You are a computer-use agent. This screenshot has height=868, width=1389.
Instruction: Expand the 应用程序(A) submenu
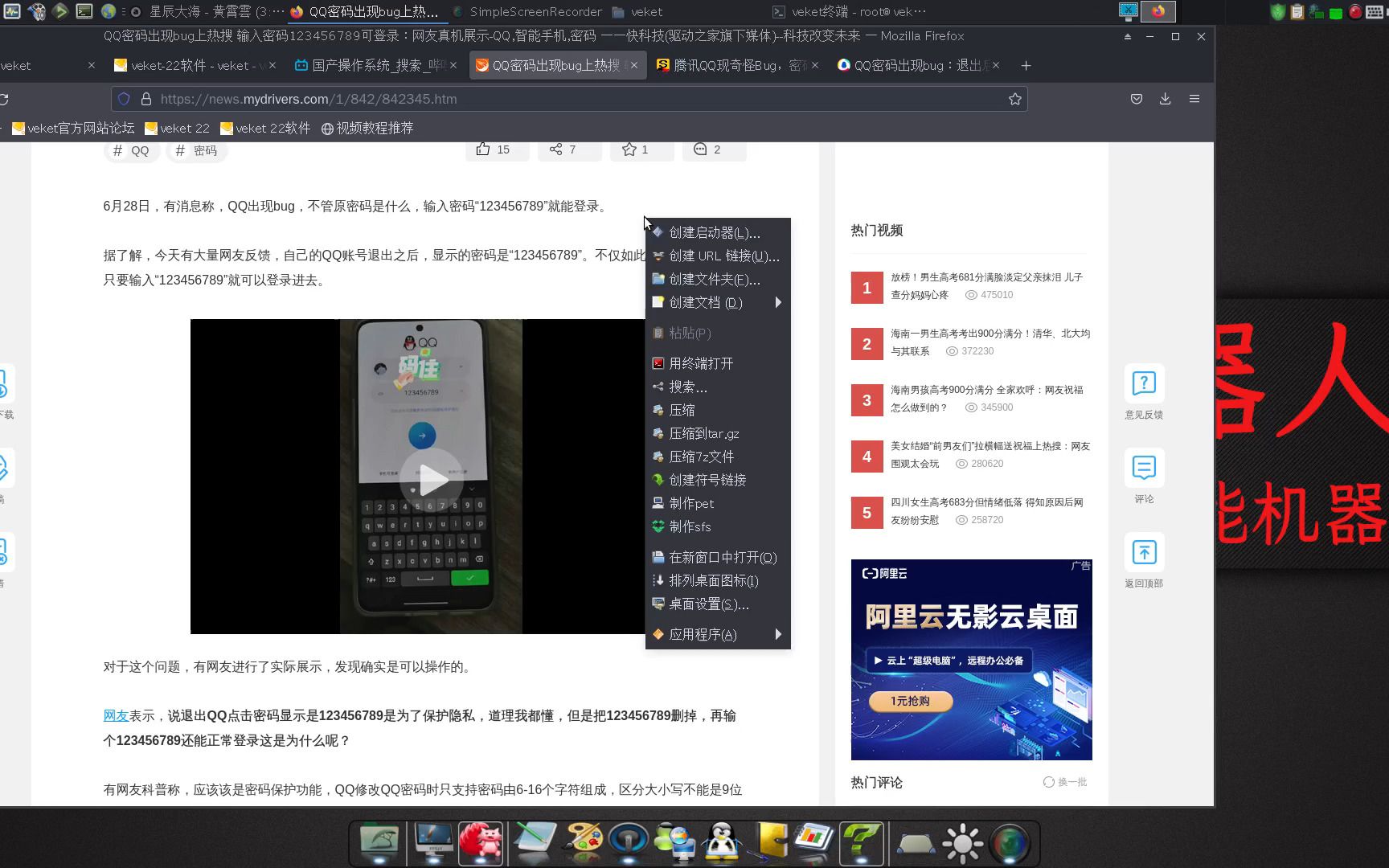[x=718, y=634]
